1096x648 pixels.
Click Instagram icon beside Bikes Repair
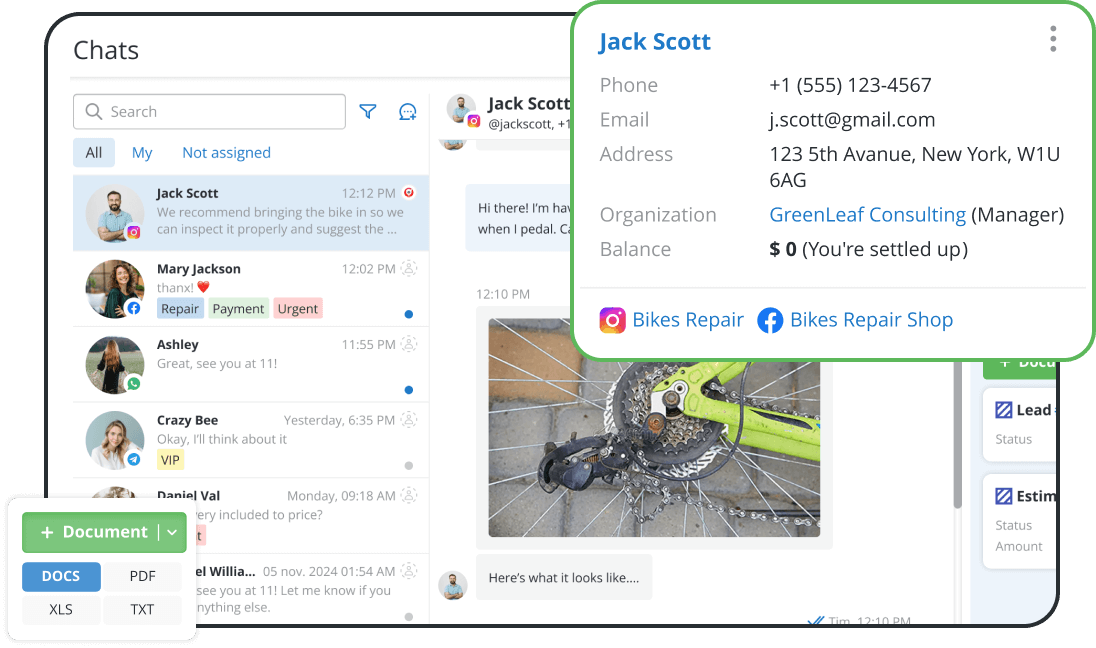tap(612, 320)
